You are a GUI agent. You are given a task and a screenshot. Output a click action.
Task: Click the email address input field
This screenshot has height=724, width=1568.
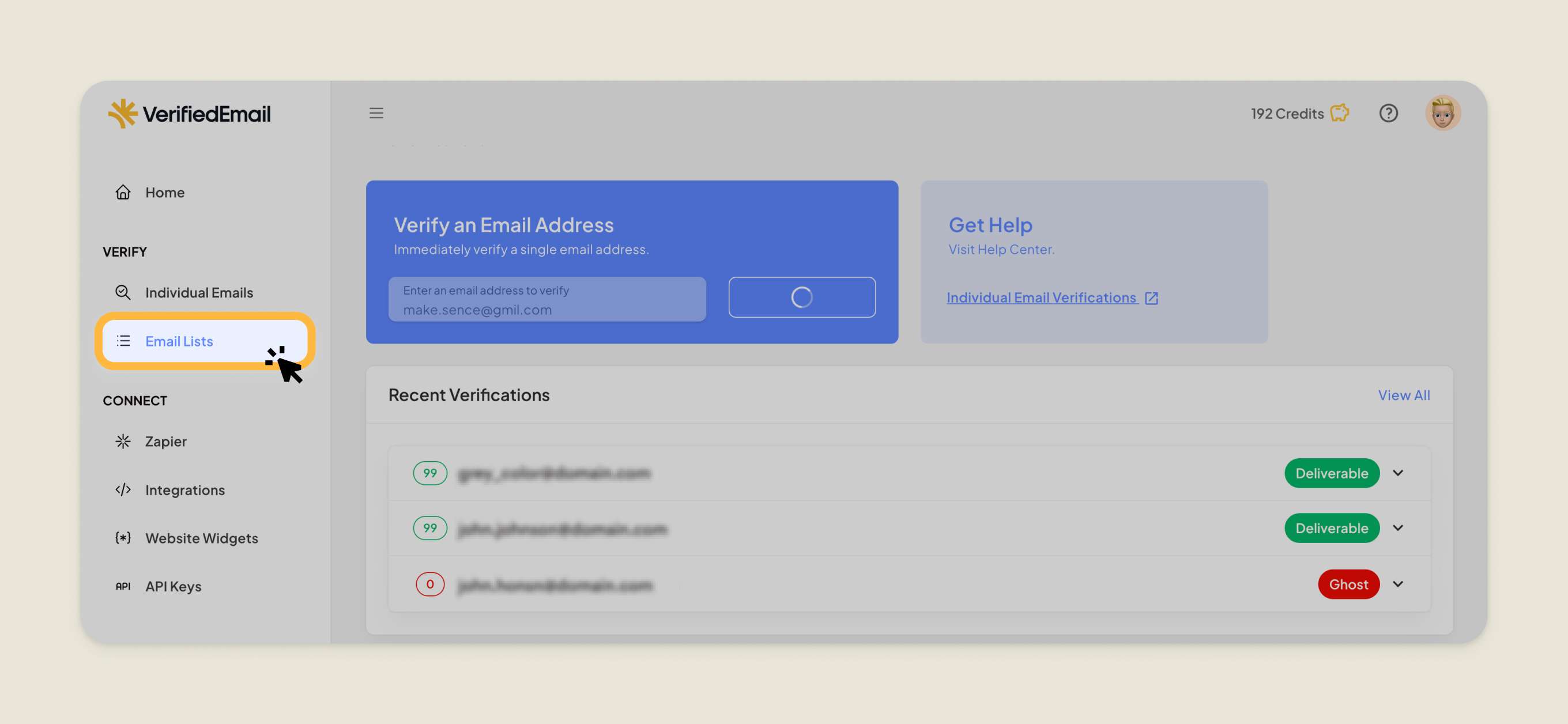pos(547,299)
